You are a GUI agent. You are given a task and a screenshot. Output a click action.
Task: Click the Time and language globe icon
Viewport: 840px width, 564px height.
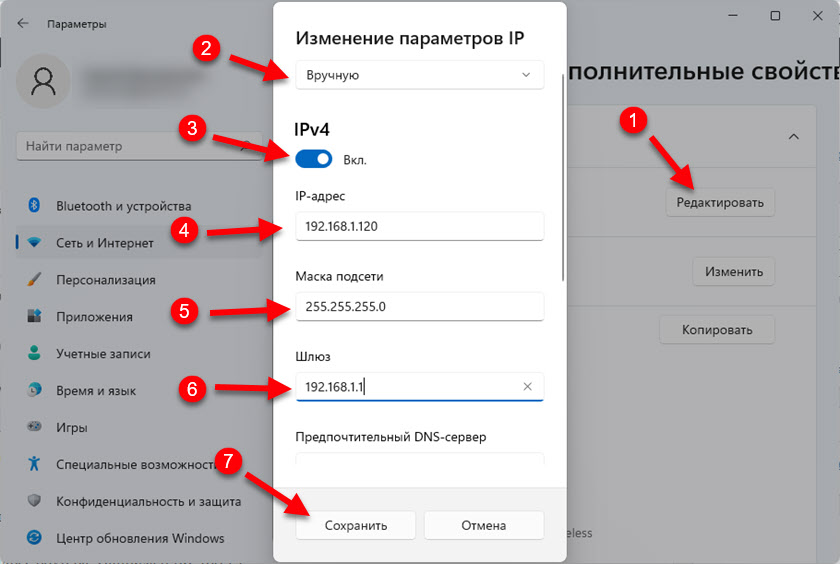pos(33,391)
